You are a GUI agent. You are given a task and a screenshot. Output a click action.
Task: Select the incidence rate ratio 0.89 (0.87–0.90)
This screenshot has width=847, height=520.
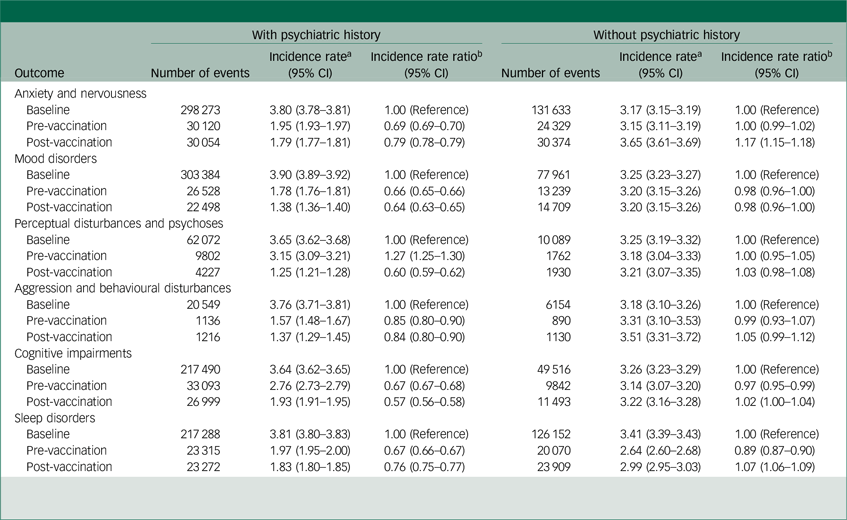coord(765,450)
